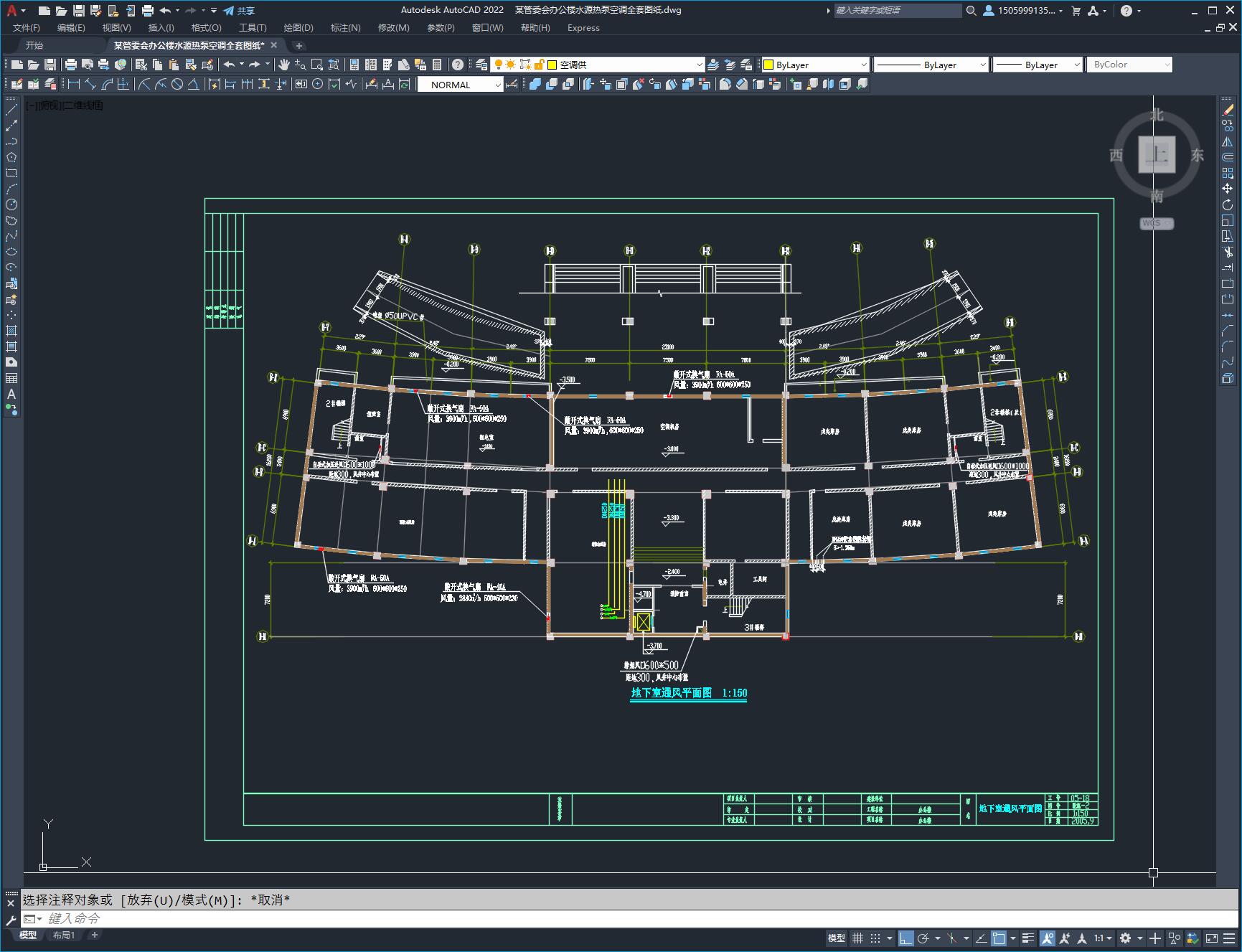The width and height of the screenshot is (1242, 952).
Task: Click the search magnifier icon in title bar
Action: point(972,11)
